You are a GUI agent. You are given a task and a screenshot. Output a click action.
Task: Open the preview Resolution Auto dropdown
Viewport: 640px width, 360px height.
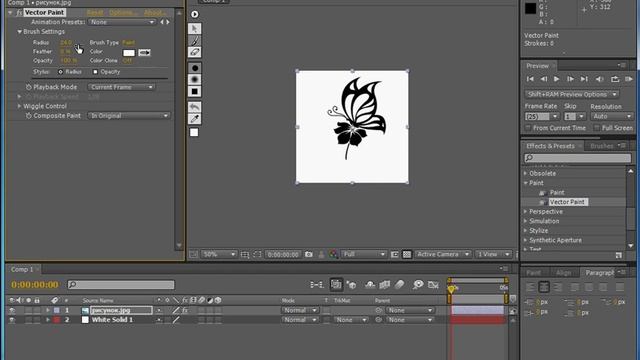[612, 117]
